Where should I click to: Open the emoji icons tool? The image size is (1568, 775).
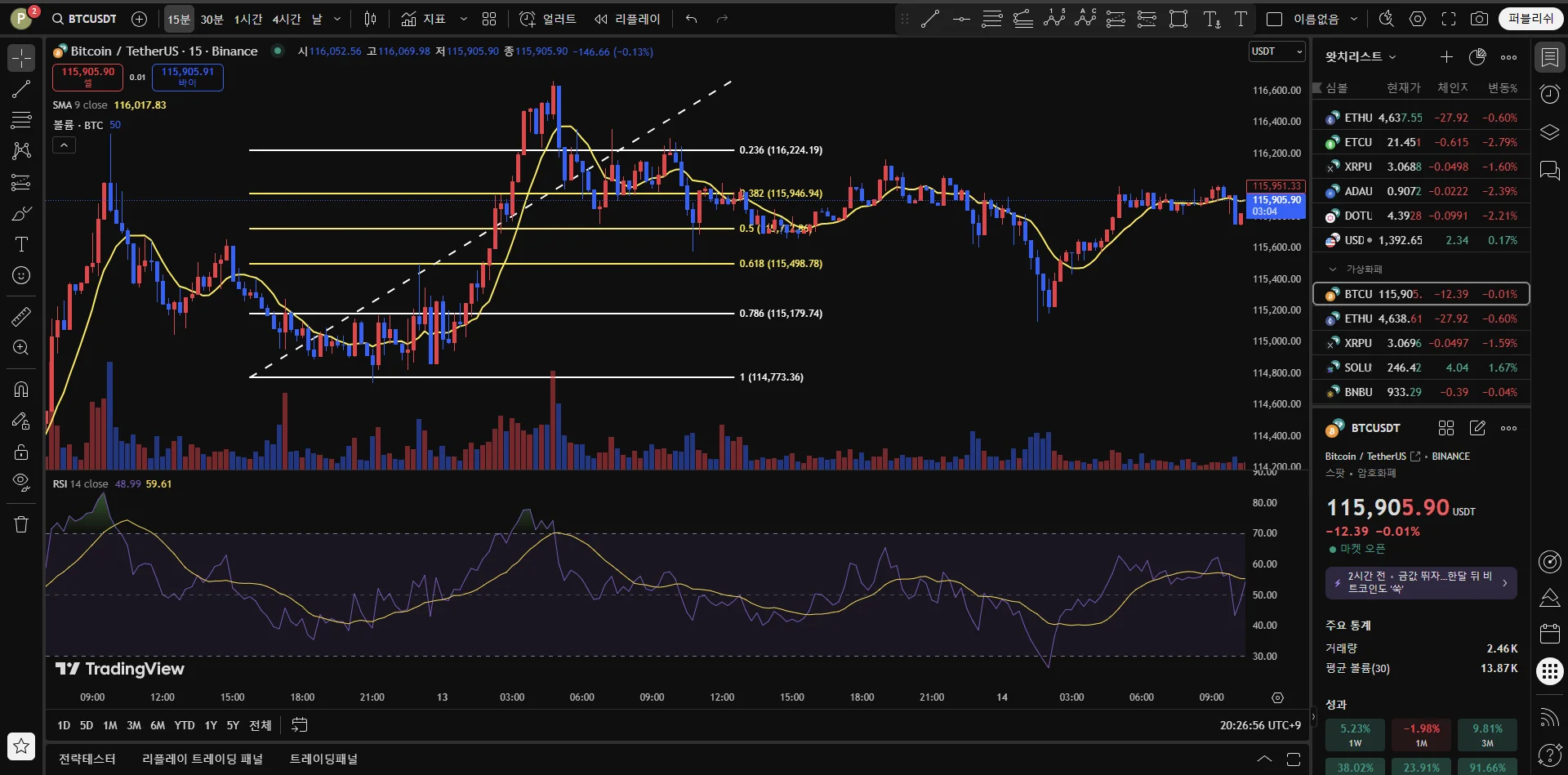coord(21,276)
